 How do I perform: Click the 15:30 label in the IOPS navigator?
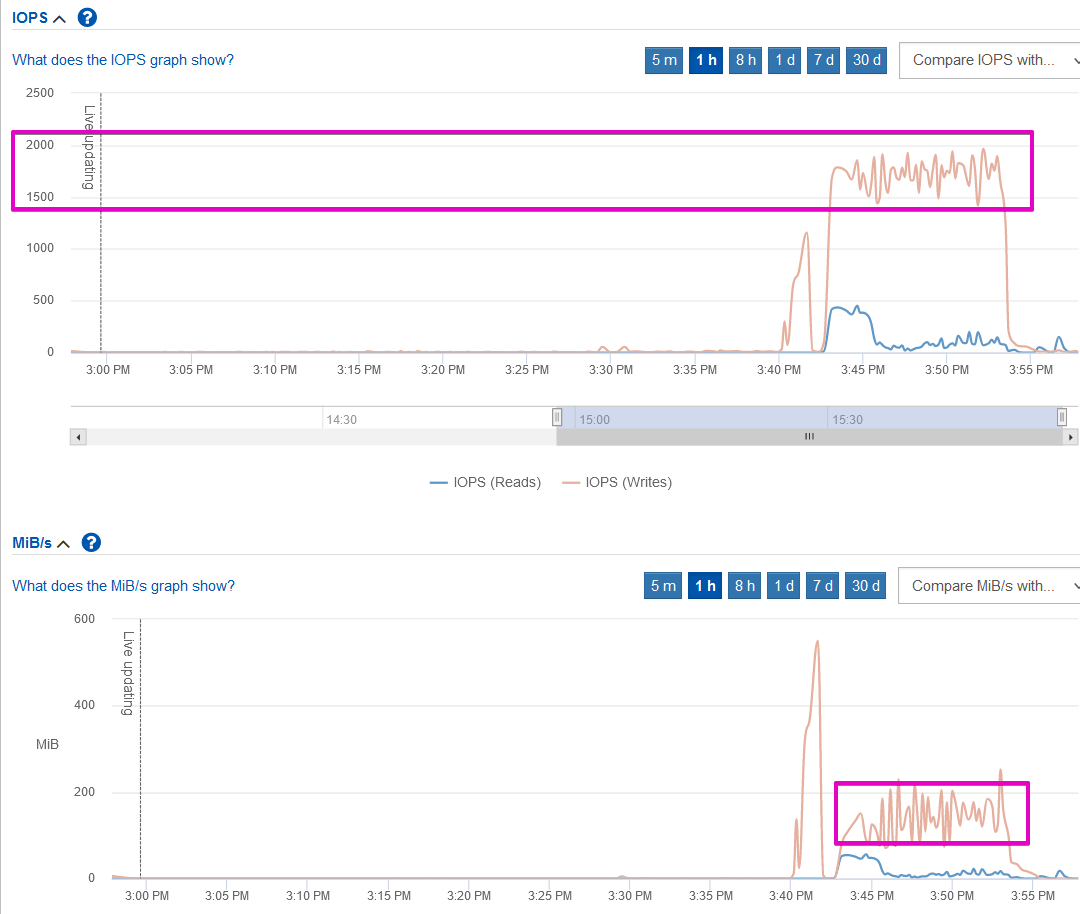847,419
